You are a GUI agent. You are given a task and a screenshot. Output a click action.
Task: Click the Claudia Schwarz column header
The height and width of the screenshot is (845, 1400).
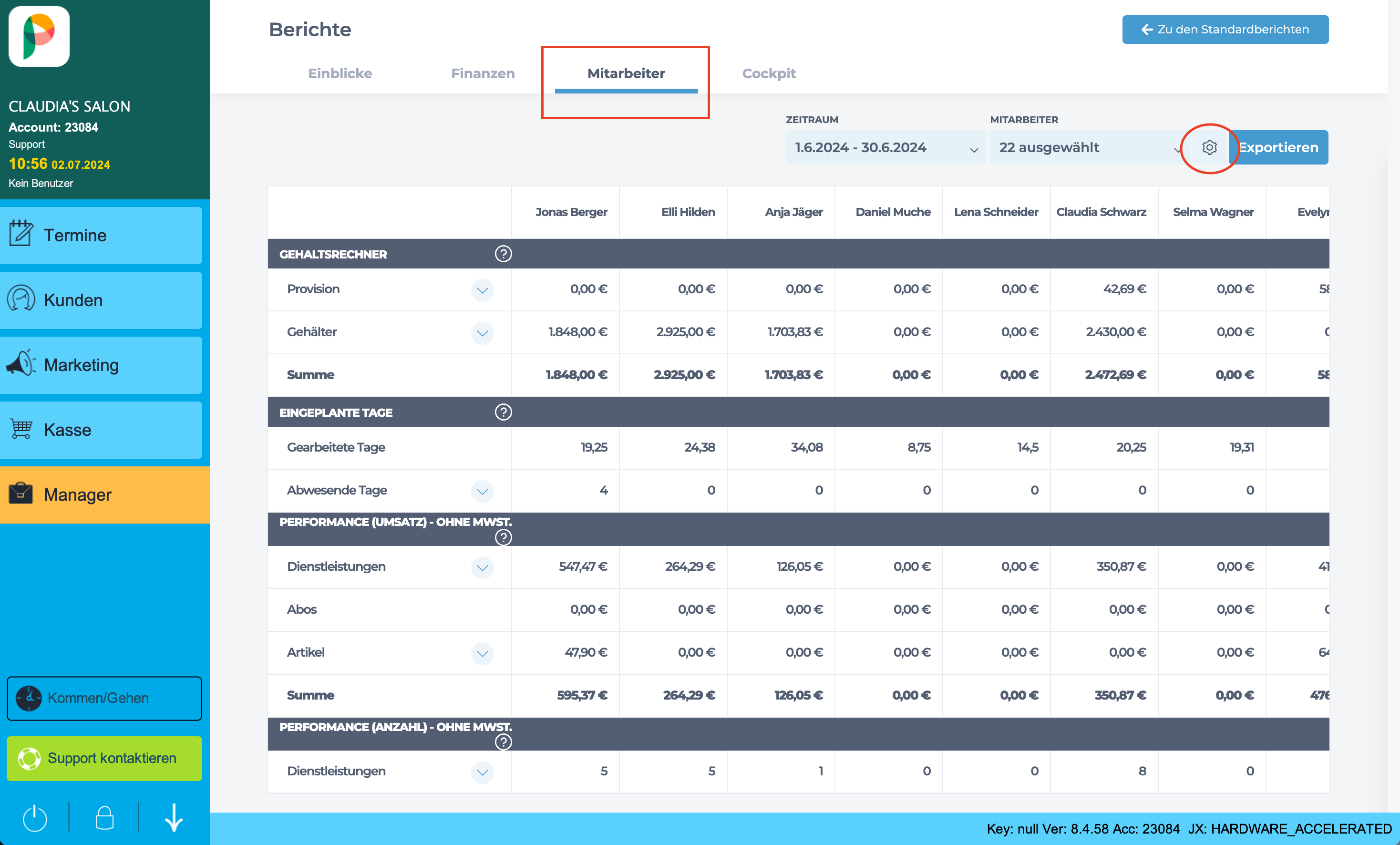1101,212
